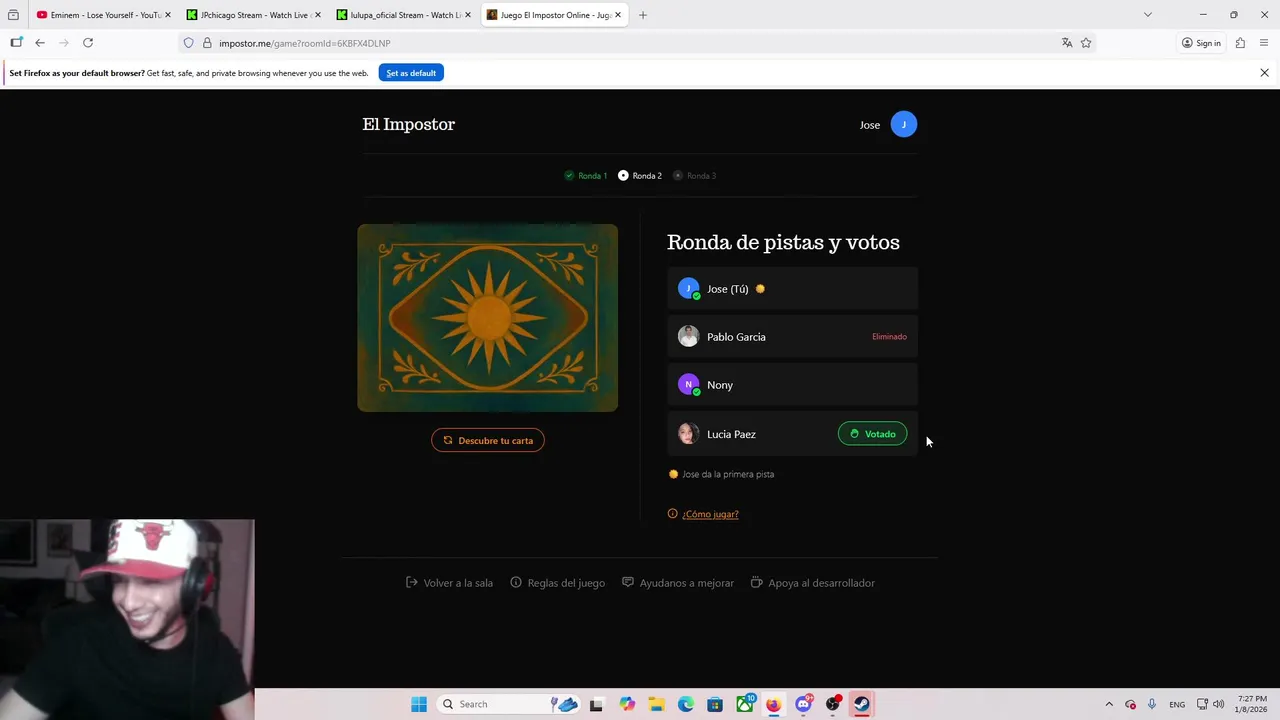Click the Firefox taskbar icon
This screenshot has height=720, width=1280.
point(774,704)
